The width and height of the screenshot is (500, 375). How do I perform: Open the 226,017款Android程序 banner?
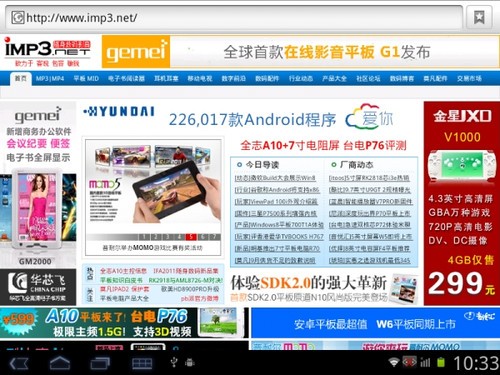[252, 120]
